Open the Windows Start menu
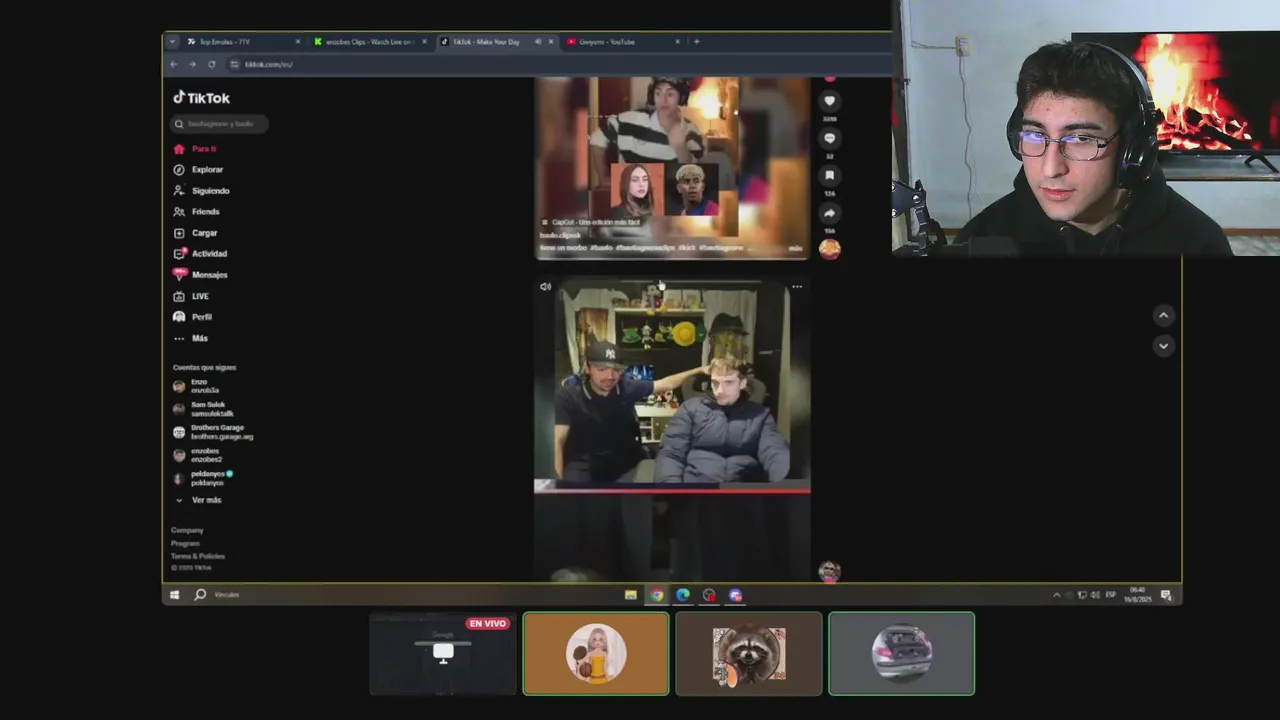The image size is (1280, 720). pos(174,595)
